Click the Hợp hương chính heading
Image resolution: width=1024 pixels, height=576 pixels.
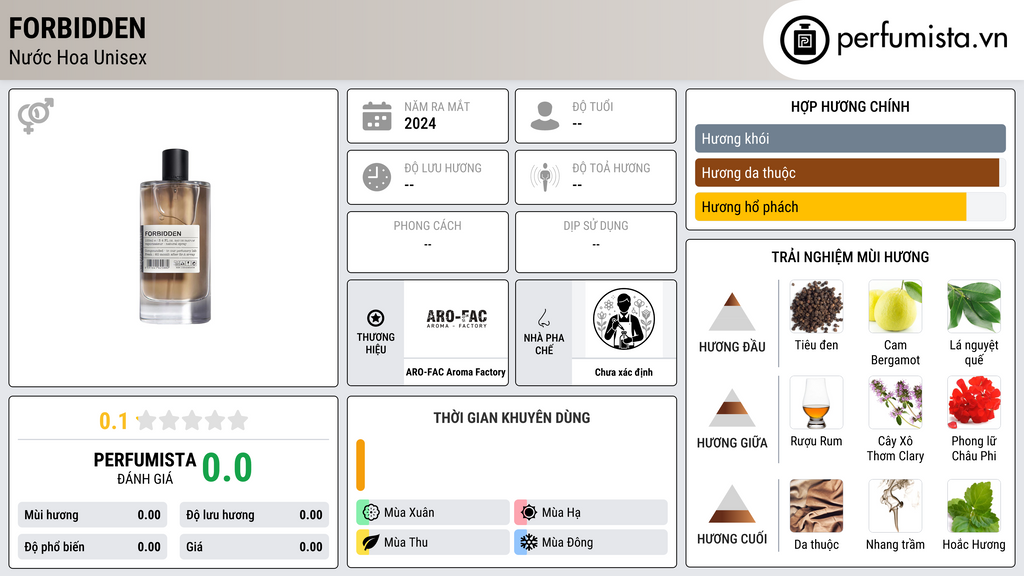tap(850, 106)
